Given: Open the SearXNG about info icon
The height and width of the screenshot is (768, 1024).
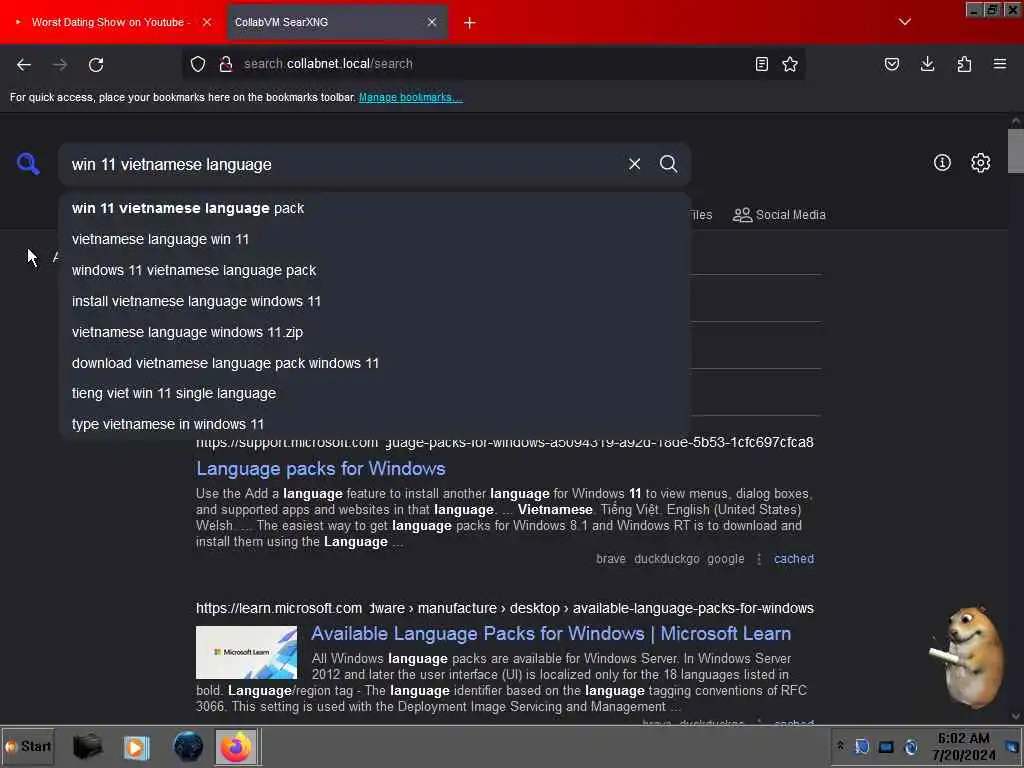Looking at the screenshot, I should point(942,163).
